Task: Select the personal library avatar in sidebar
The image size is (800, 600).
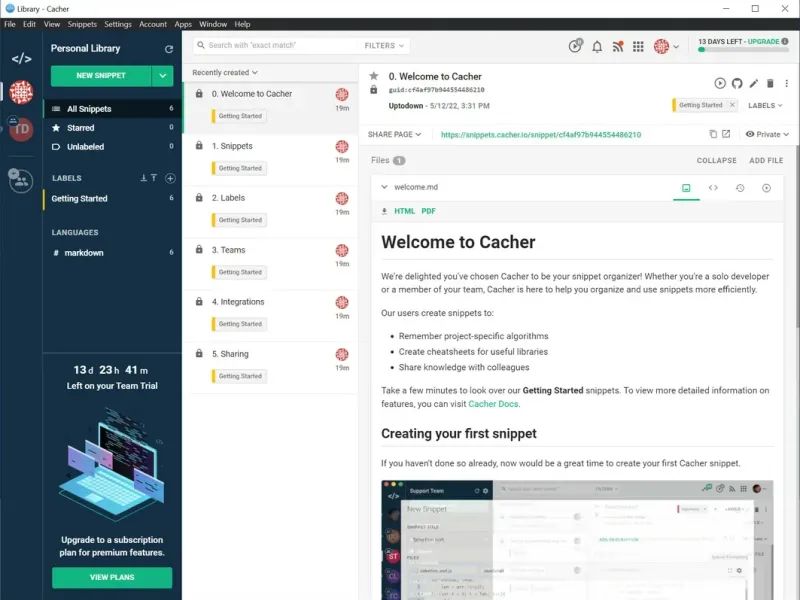Action: (21, 92)
